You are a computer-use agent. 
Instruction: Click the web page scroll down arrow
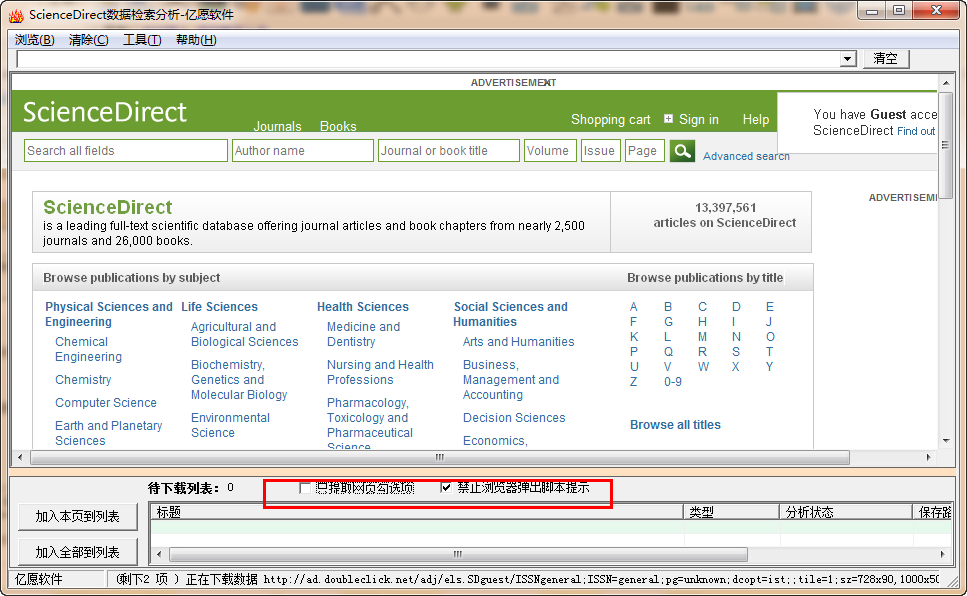pyautogui.click(x=946, y=441)
